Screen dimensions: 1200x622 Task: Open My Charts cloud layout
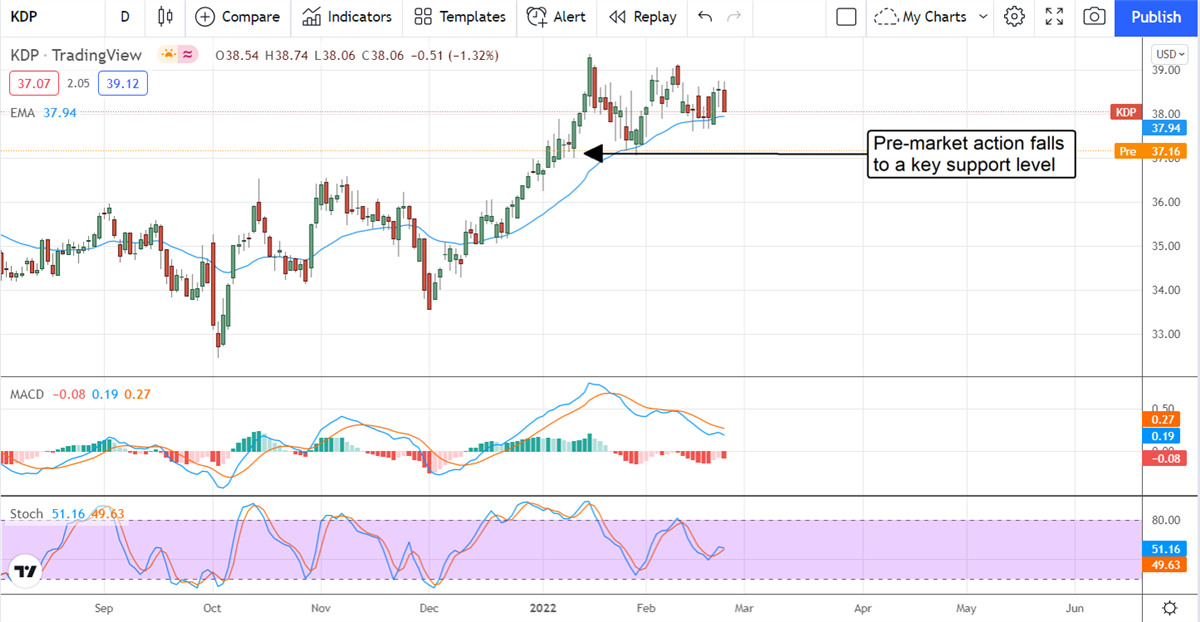pos(920,17)
